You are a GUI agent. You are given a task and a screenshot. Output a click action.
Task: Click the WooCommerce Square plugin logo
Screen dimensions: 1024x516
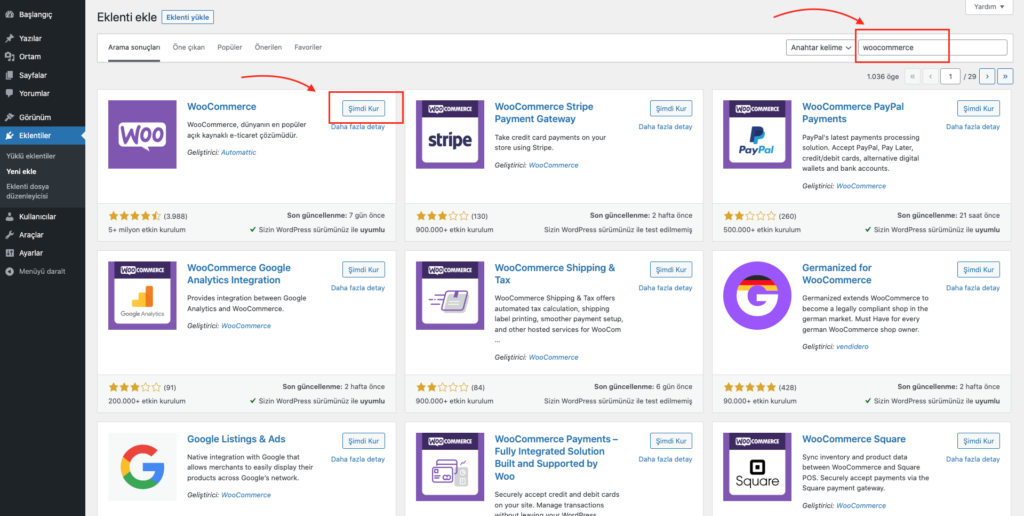(x=757, y=467)
